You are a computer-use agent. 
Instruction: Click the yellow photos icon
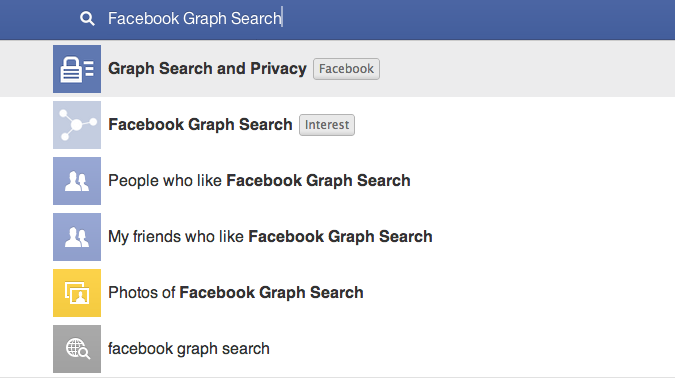click(77, 293)
